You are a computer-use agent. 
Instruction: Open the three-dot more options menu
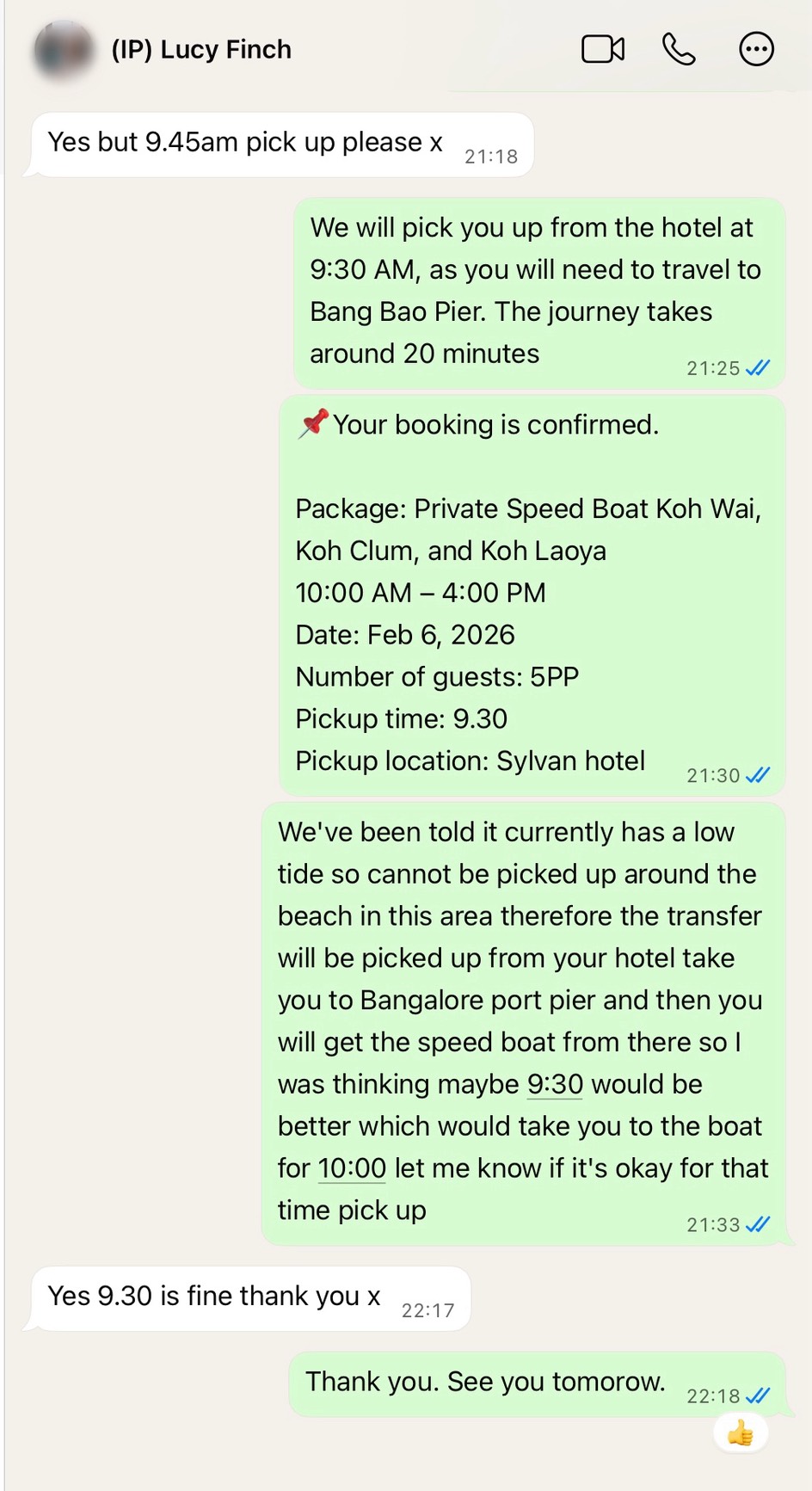[756, 49]
